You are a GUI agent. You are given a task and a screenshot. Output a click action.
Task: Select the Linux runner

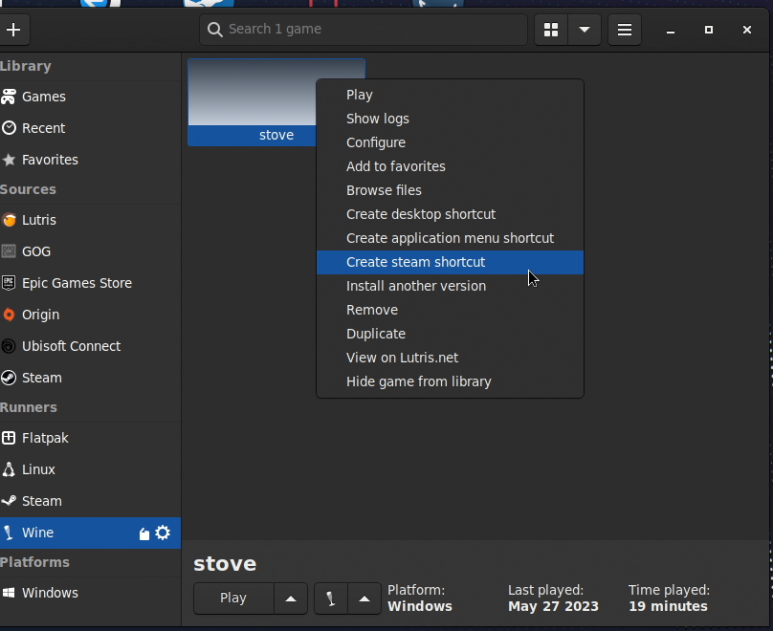pos(90,469)
